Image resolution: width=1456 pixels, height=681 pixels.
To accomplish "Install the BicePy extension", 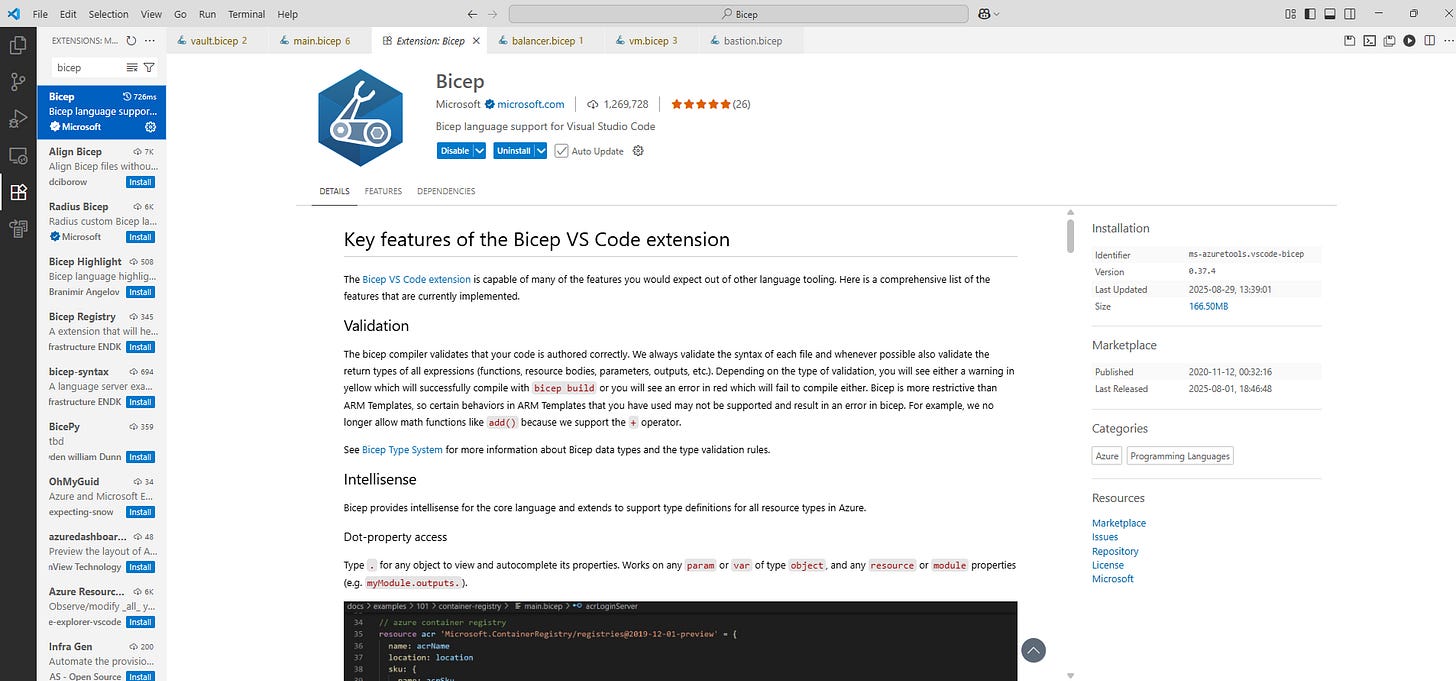I will click(140, 457).
